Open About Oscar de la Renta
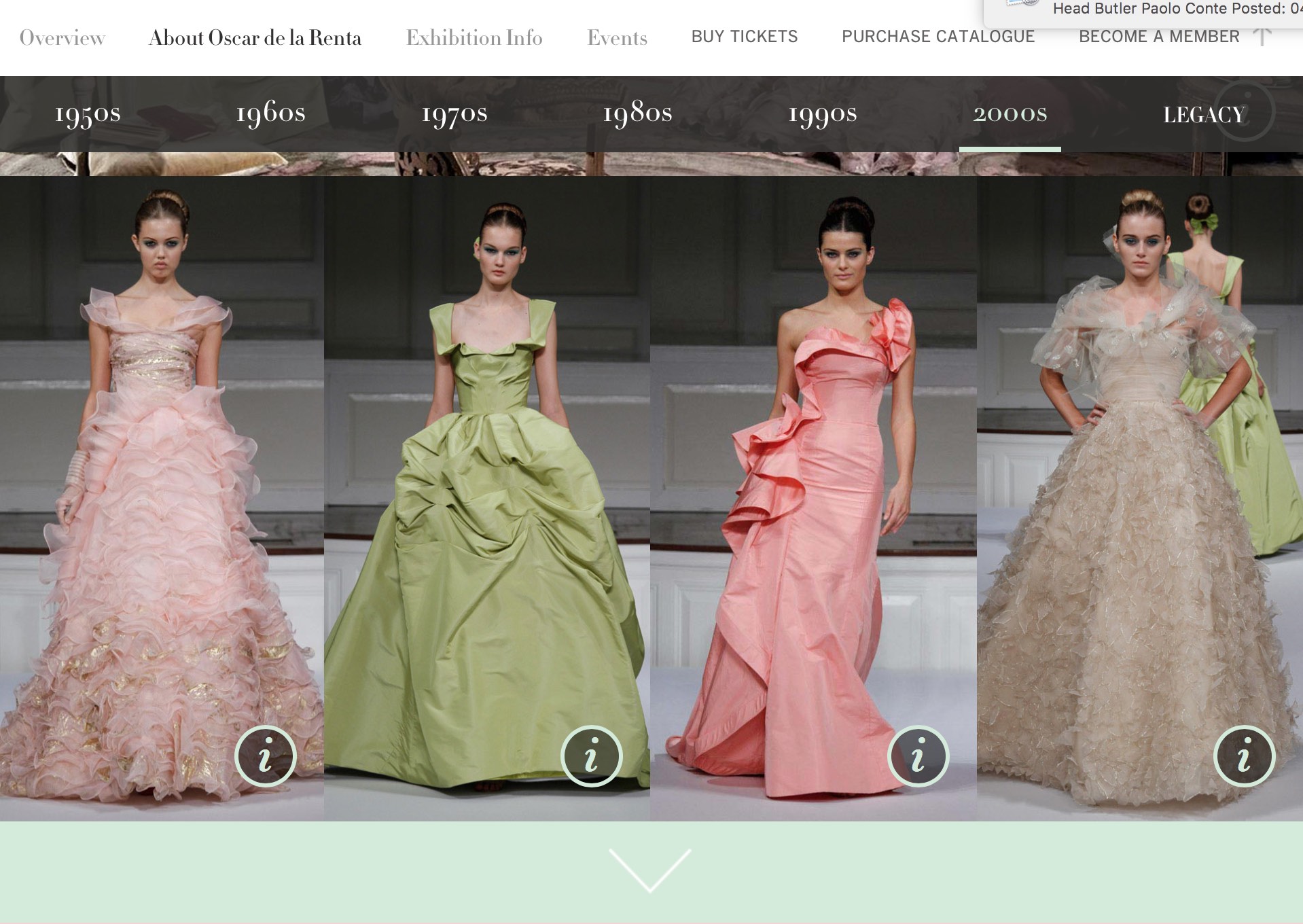 tap(255, 37)
